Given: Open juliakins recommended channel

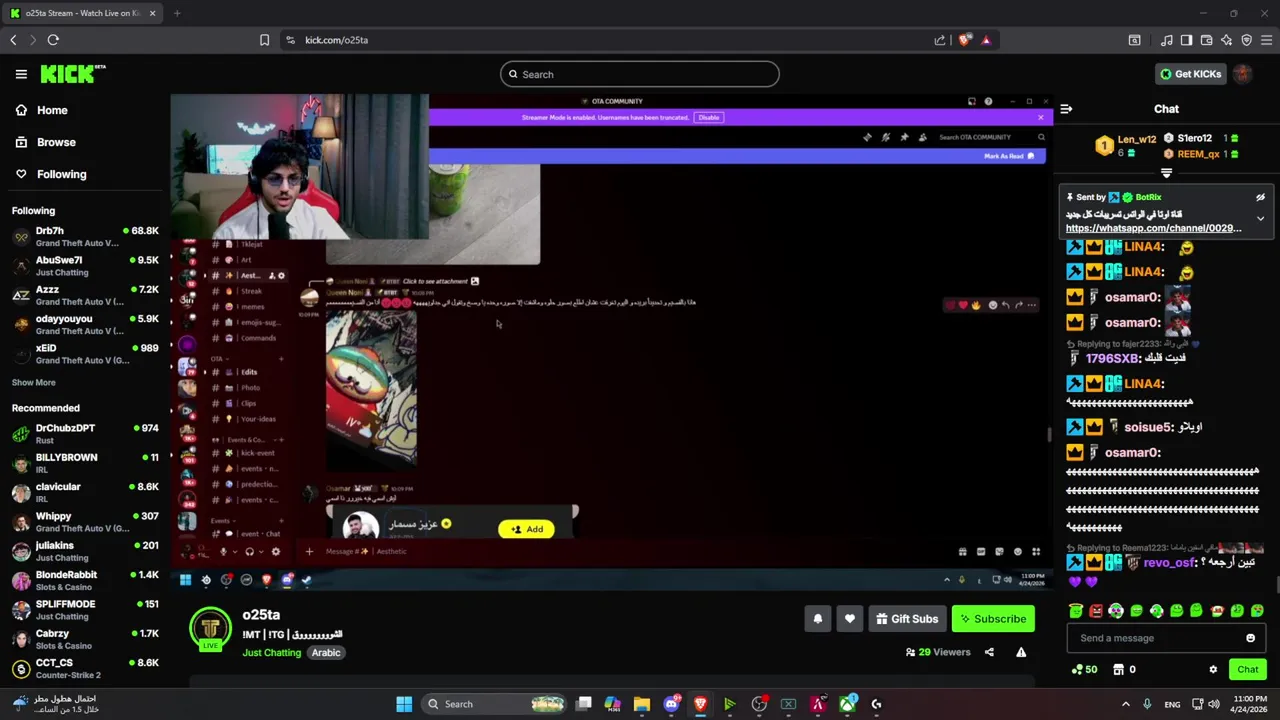Looking at the screenshot, I should click(x=85, y=551).
